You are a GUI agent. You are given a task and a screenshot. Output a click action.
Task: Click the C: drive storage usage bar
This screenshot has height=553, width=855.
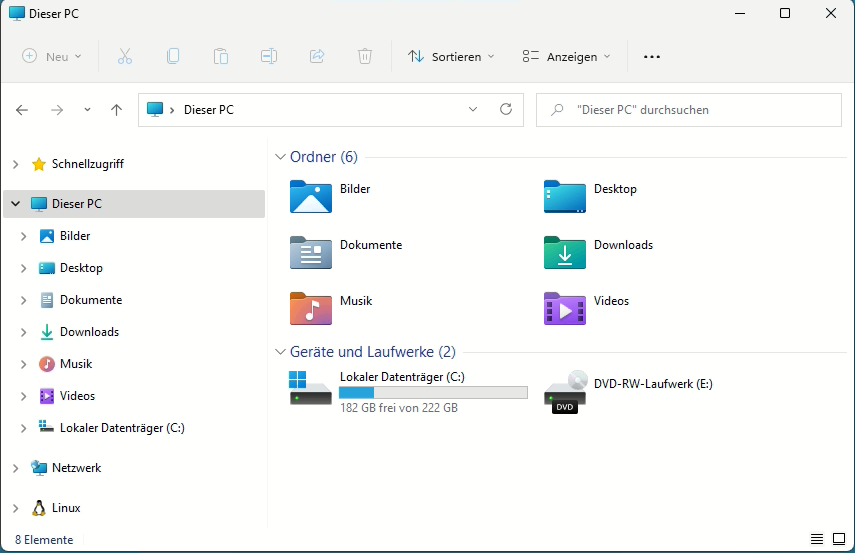433,392
